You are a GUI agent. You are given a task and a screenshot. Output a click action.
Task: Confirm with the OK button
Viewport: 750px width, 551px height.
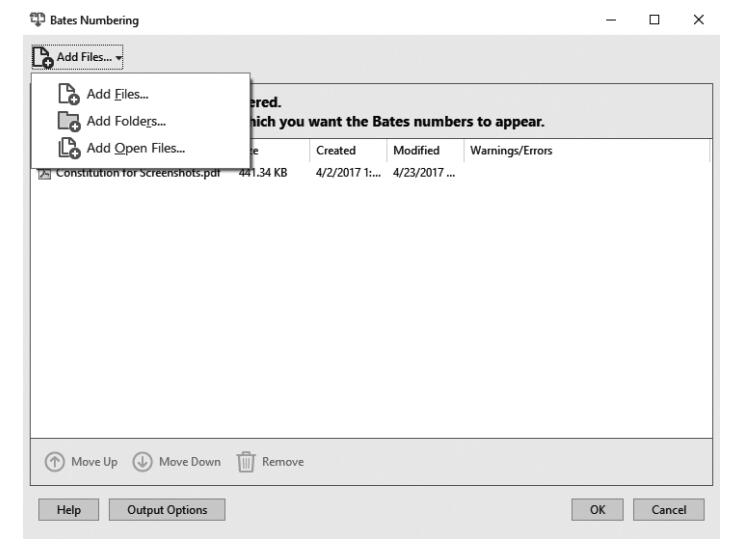[599, 508]
